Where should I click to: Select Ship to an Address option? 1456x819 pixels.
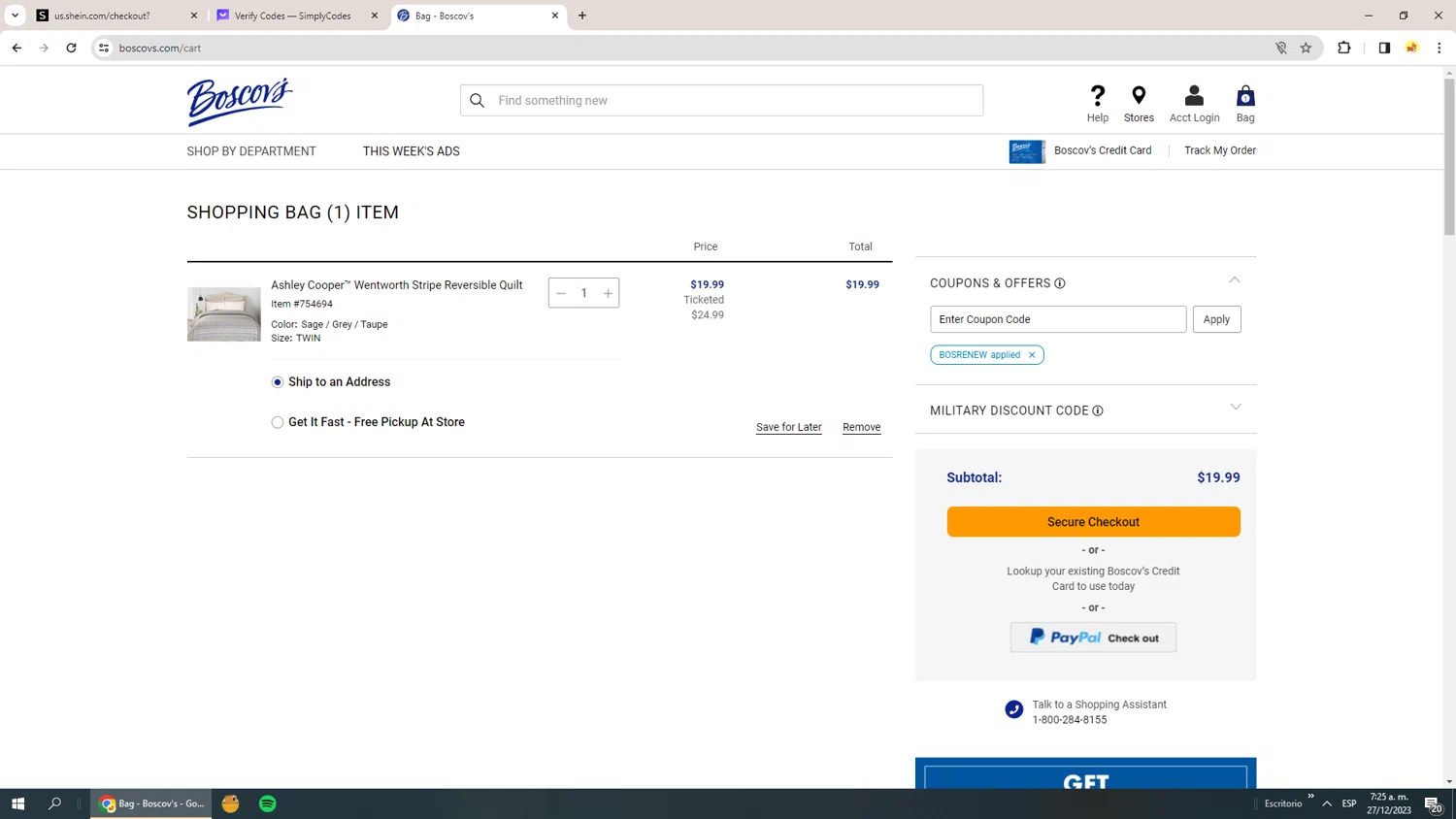tap(278, 382)
